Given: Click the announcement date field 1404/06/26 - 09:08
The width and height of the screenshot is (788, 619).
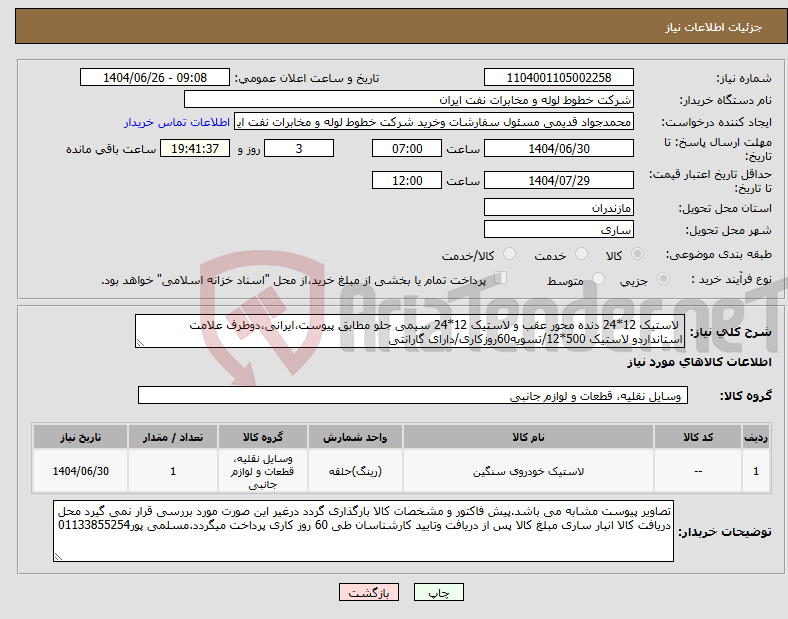Looking at the screenshot, I should (155, 78).
